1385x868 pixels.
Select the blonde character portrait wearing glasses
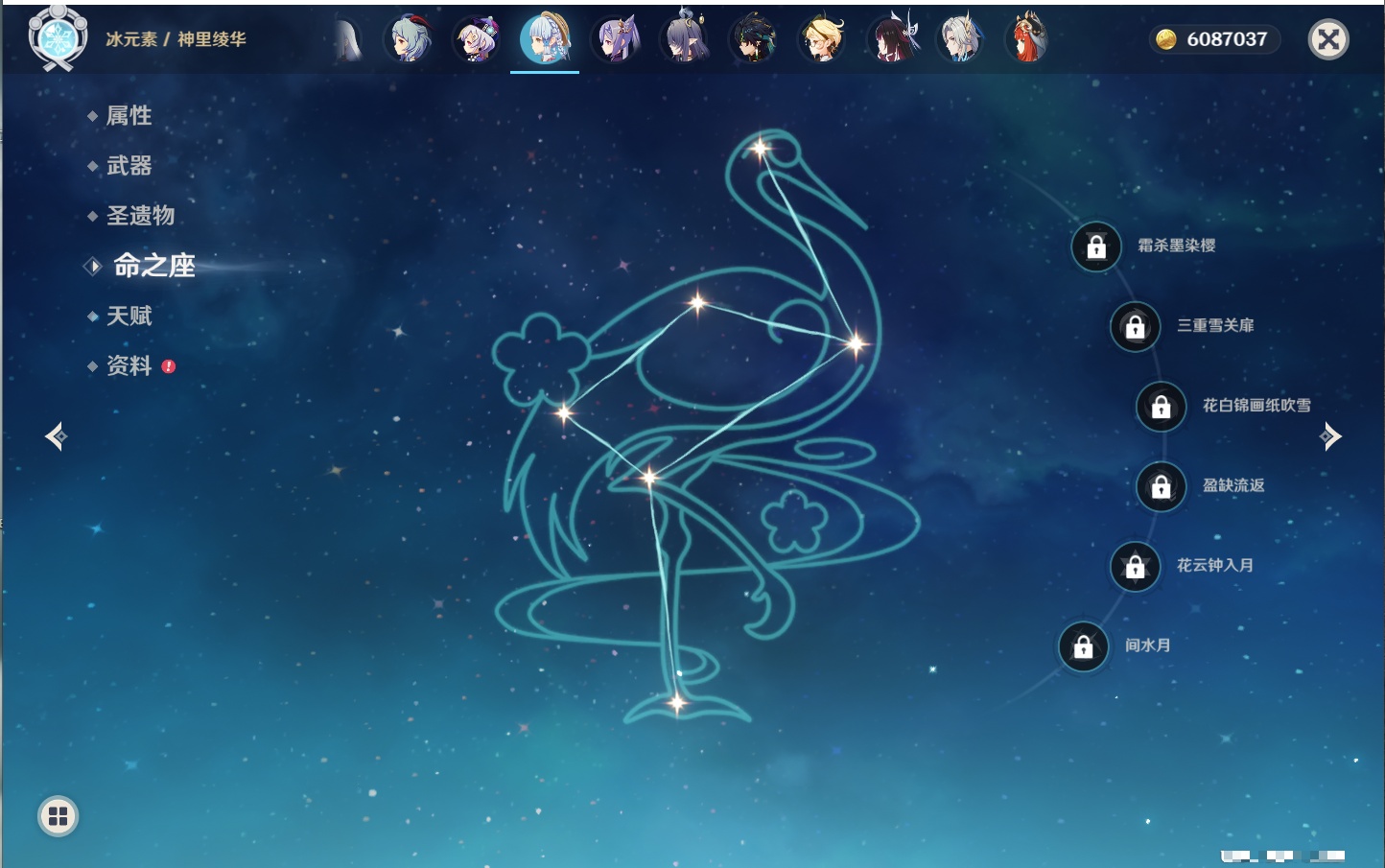pos(822,39)
